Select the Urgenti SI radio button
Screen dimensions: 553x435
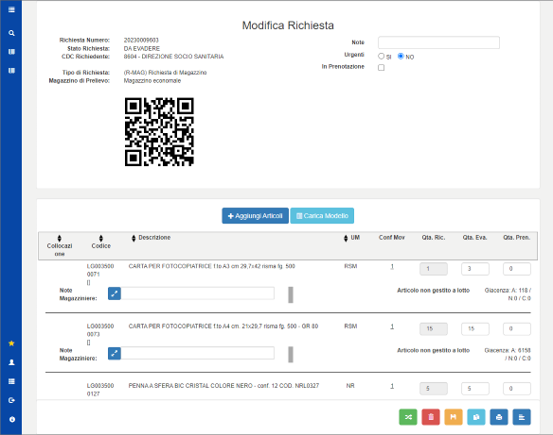pyautogui.click(x=381, y=56)
